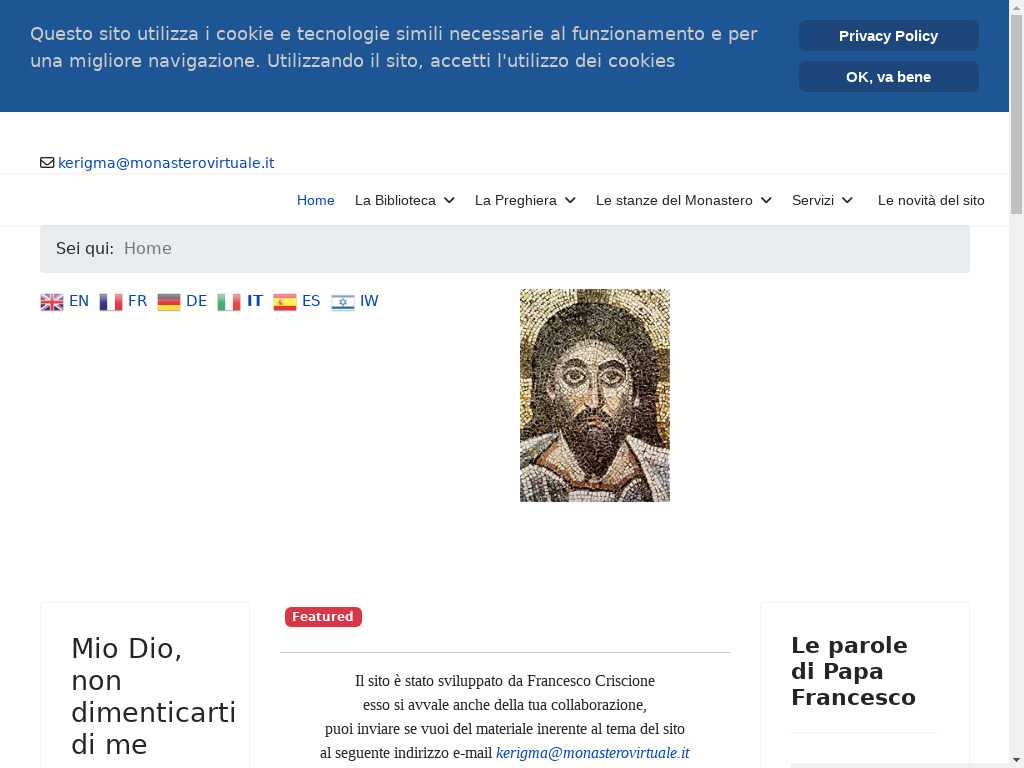Open Le novità del sito

tap(931, 200)
